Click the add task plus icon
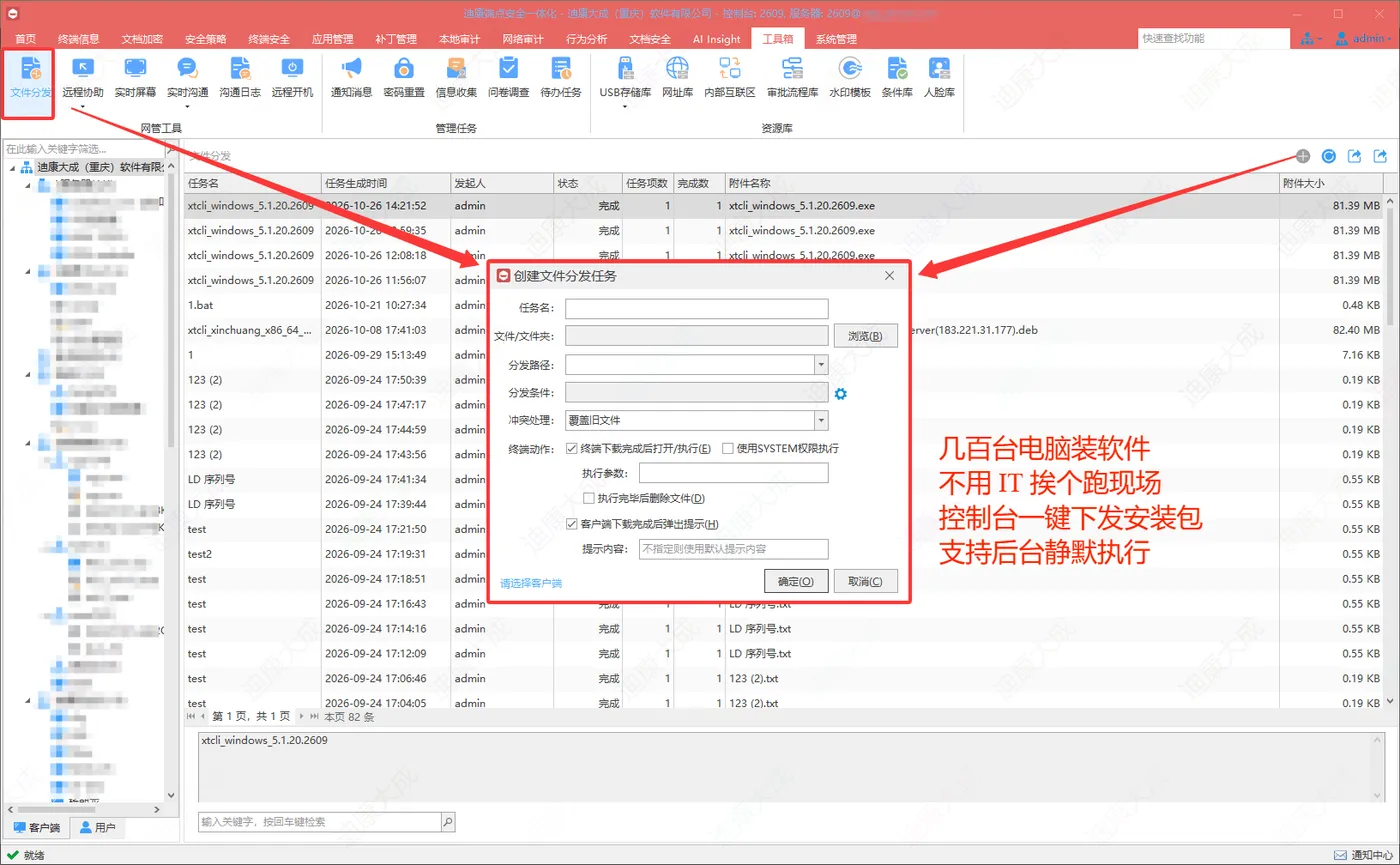1400x865 pixels. 1302,156
